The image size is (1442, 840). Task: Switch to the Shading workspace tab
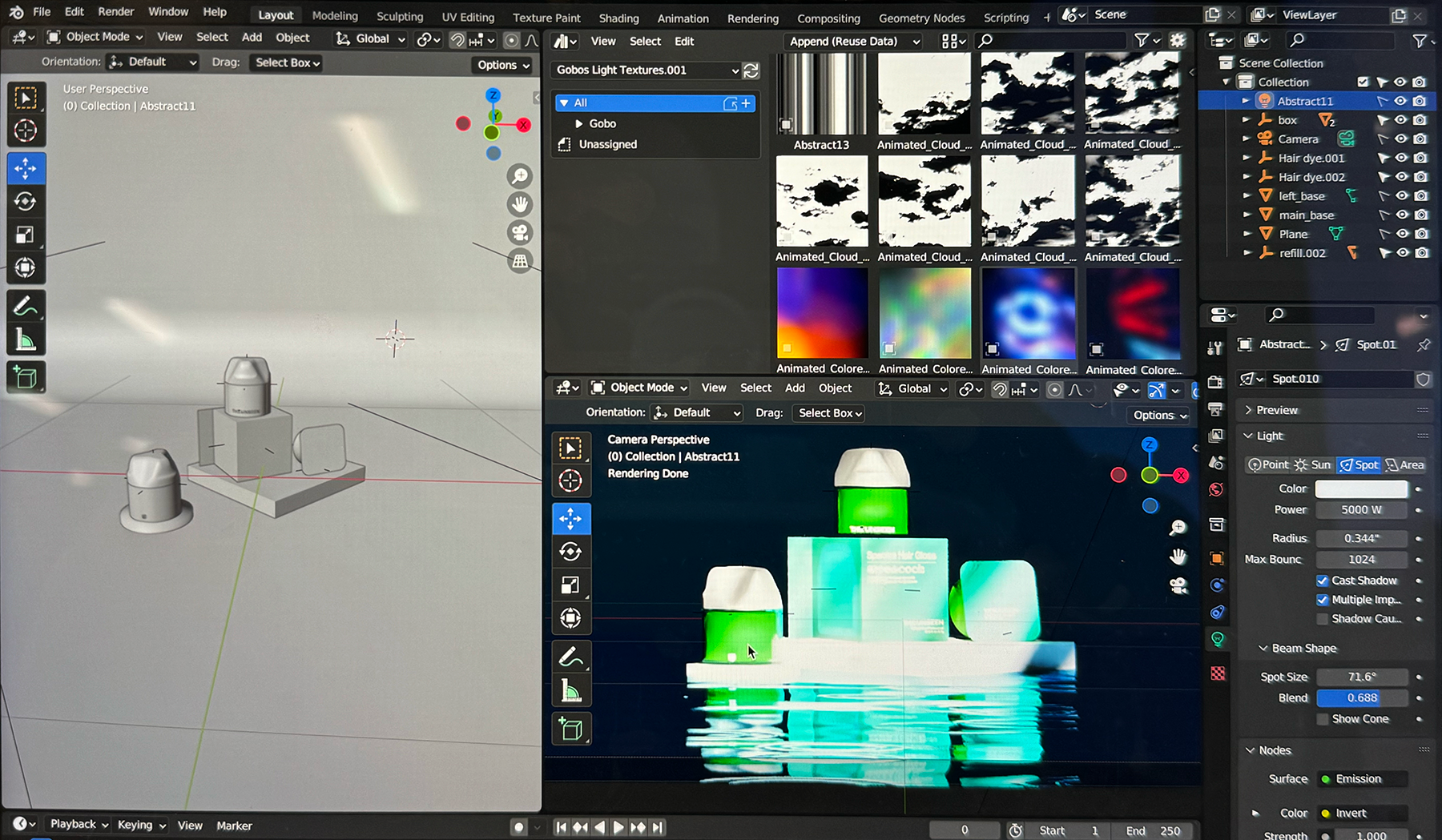coord(618,18)
